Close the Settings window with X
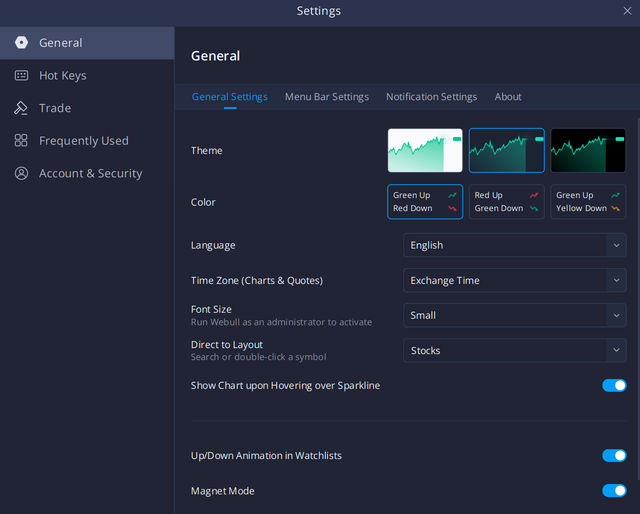Viewport: 640px width, 514px height. [x=627, y=11]
